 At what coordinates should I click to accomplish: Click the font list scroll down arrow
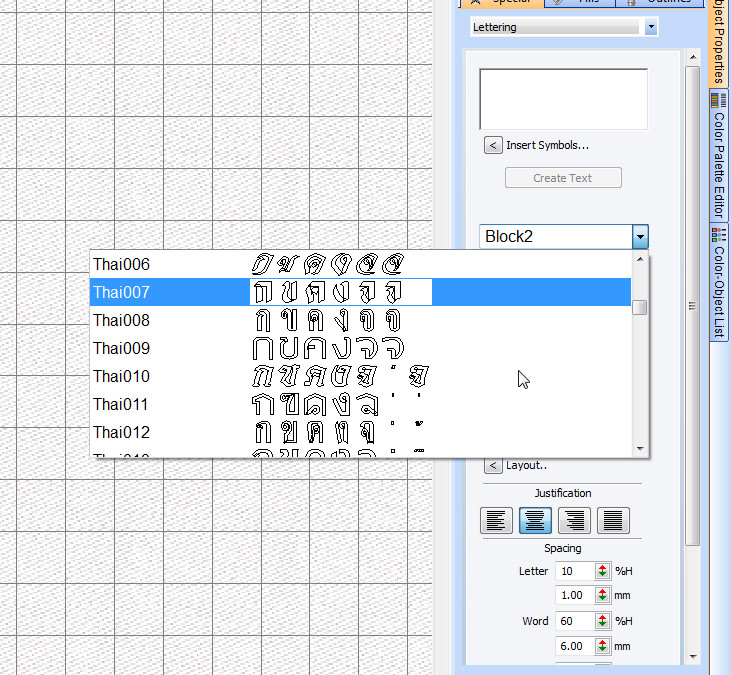tap(640, 448)
